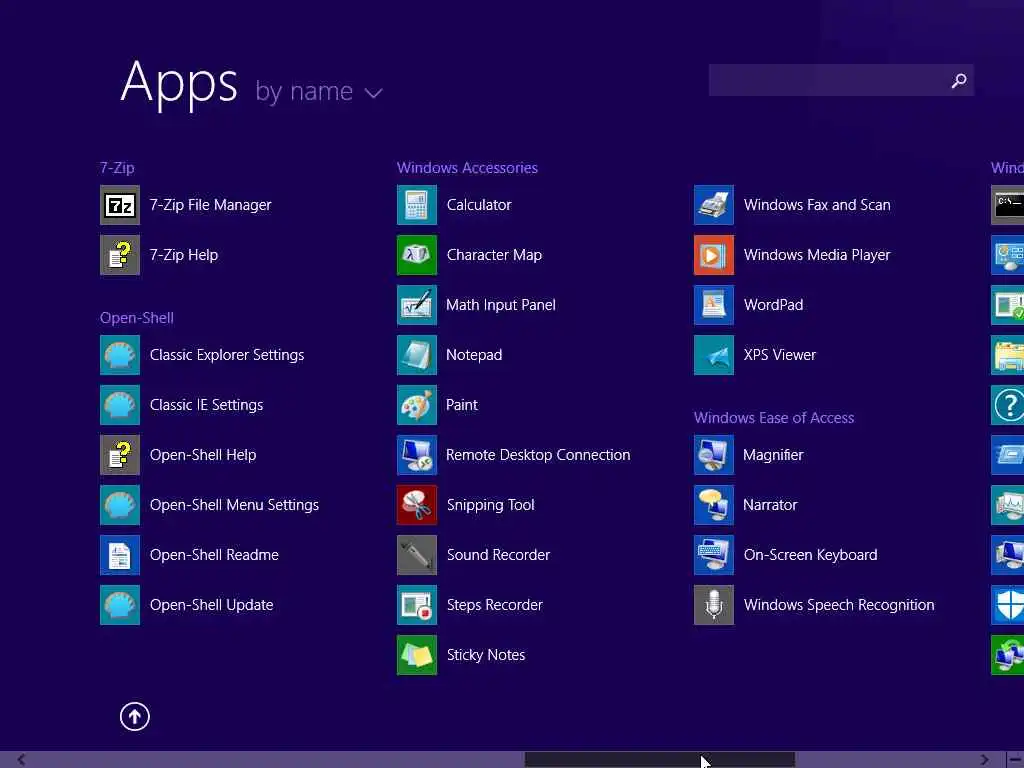Viewport: 1024px width, 768px height.
Task: Click the horizontal scrollbar thumb
Action: [660, 760]
